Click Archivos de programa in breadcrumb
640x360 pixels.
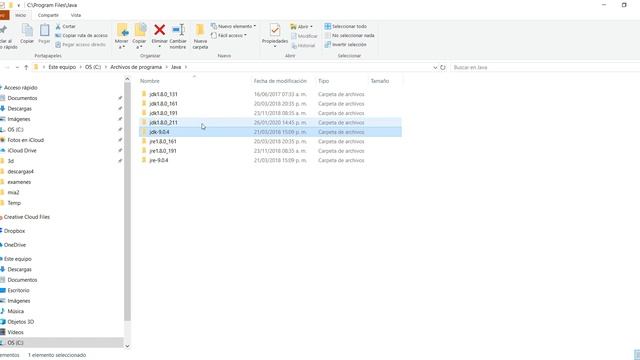tap(136, 67)
